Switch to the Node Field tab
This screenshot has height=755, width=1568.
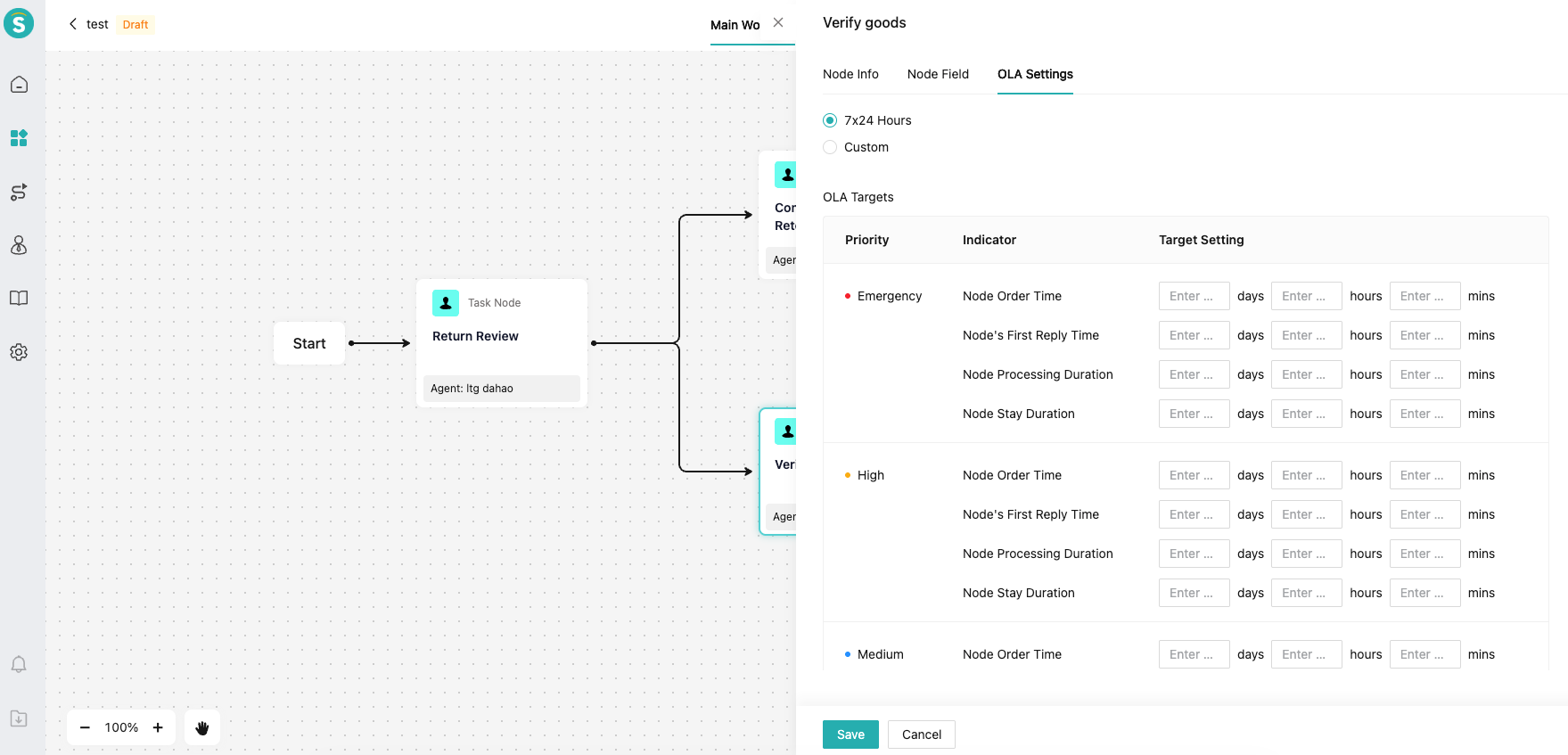point(938,74)
